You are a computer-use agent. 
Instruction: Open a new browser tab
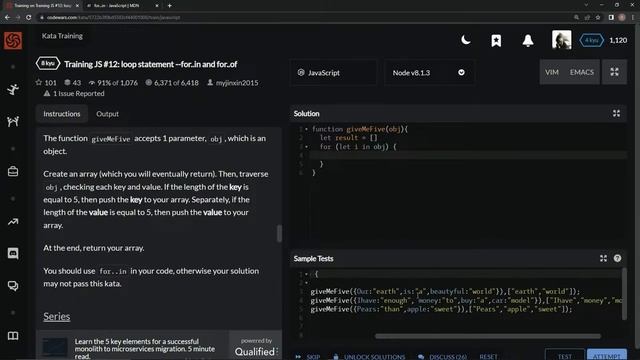pyautogui.click(x=169, y=6)
